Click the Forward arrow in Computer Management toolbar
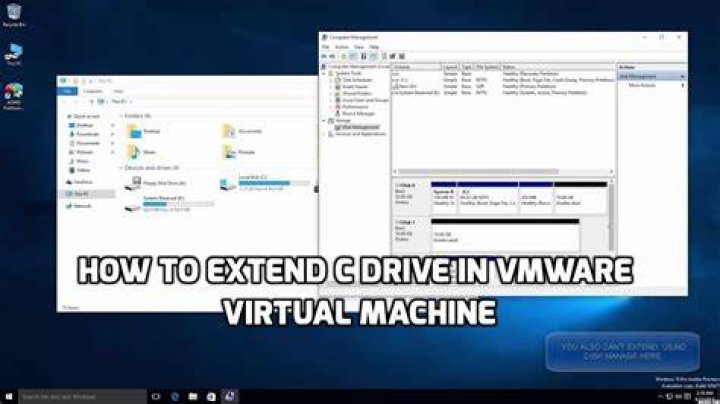Image resolution: width=720 pixels, height=404 pixels. click(x=332, y=56)
